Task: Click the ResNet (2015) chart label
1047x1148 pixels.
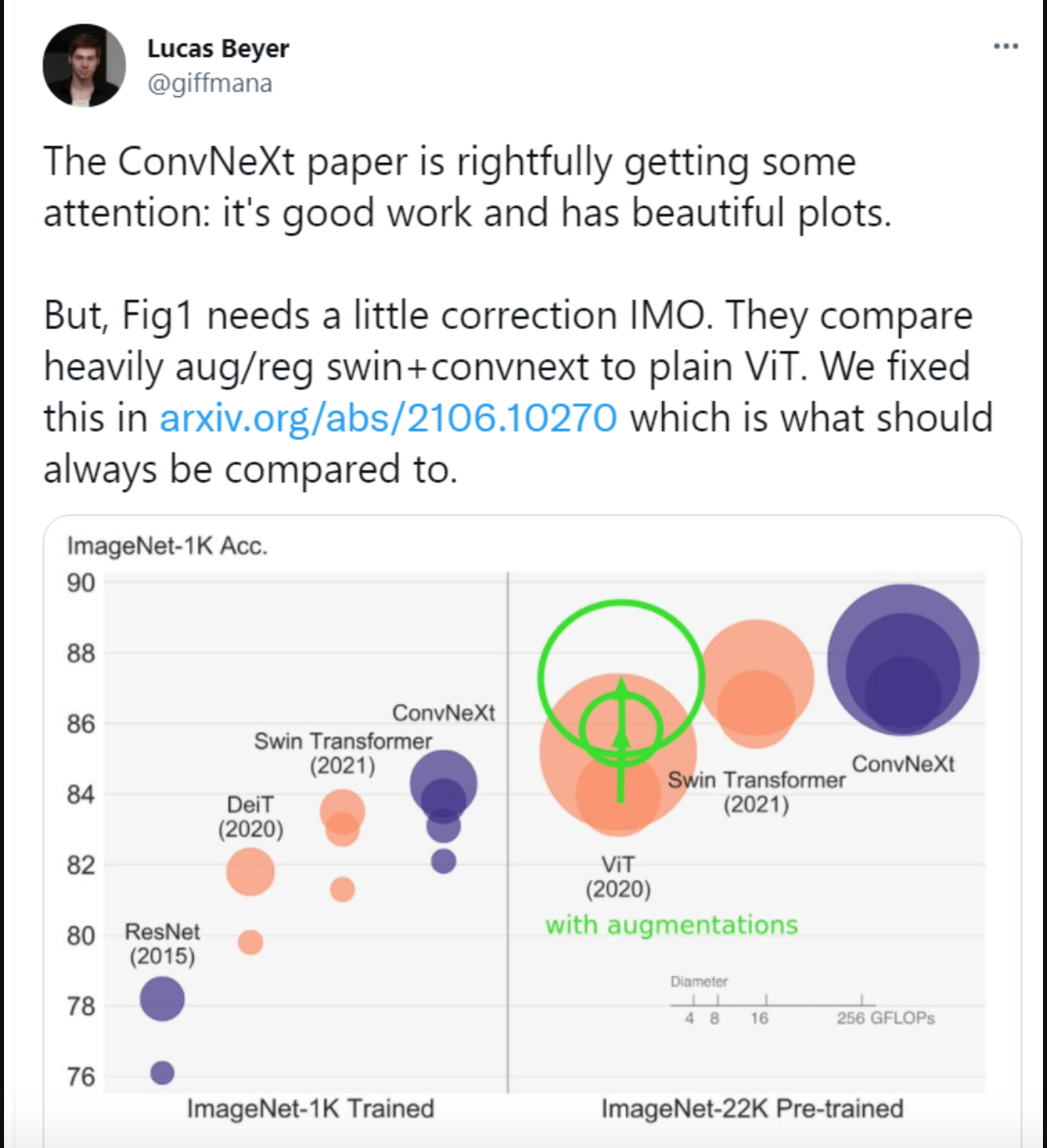Action: click(162, 944)
